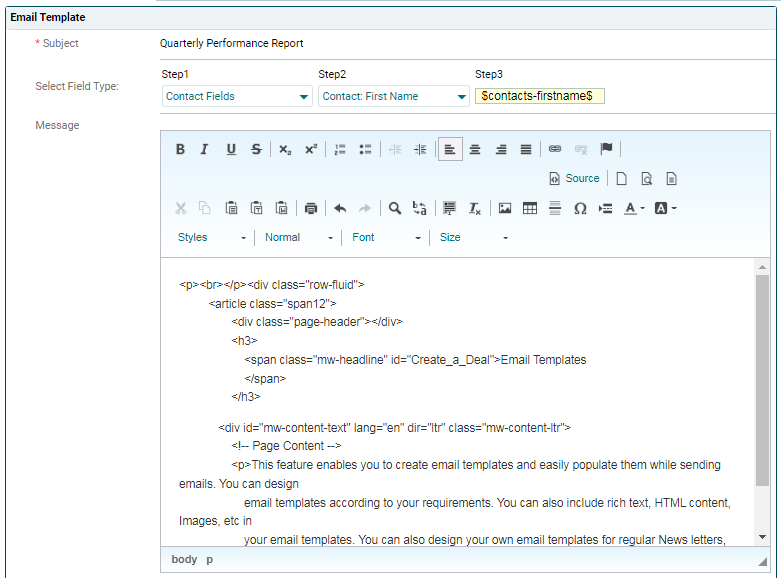Insert a special character (omega icon)
The width and height of the screenshot is (783, 578).
(x=580, y=208)
